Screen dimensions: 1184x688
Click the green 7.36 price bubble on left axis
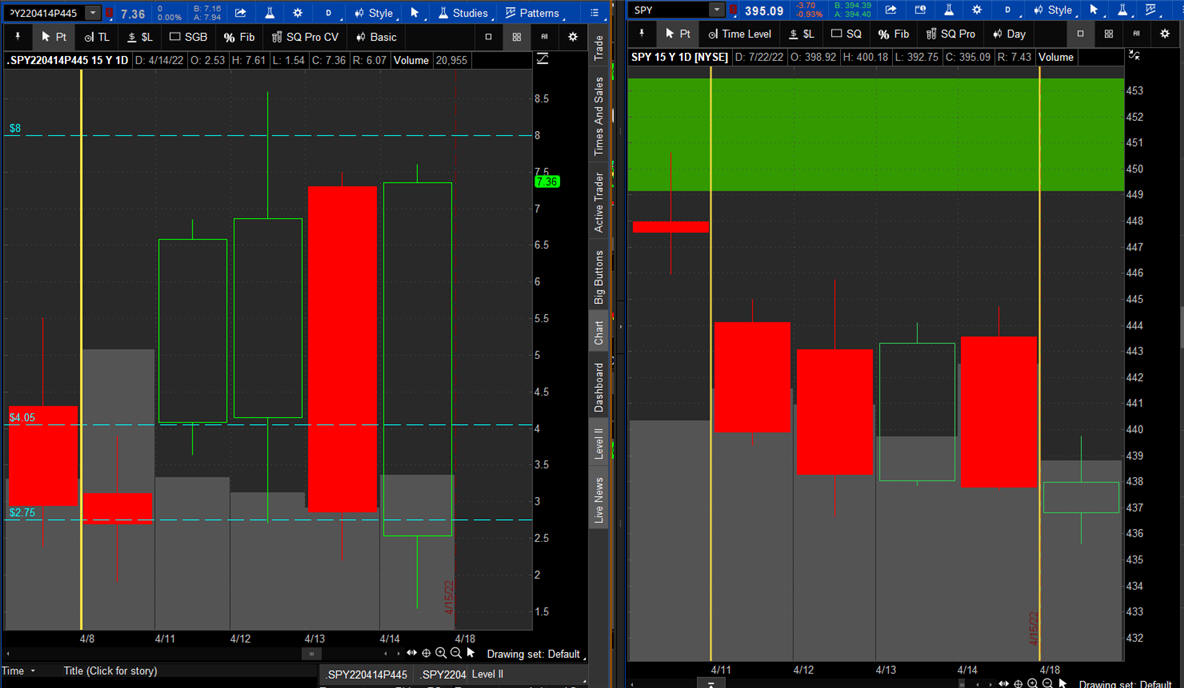click(547, 182)
